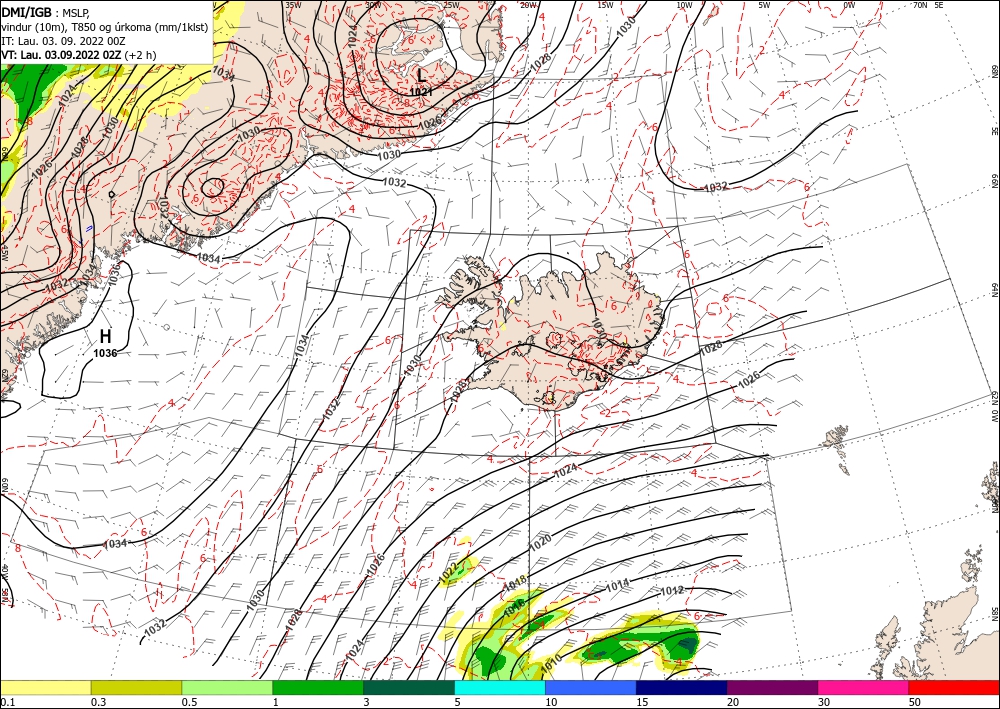
Task: Click the 10W longitude label
Action: [x=684, y=5]
